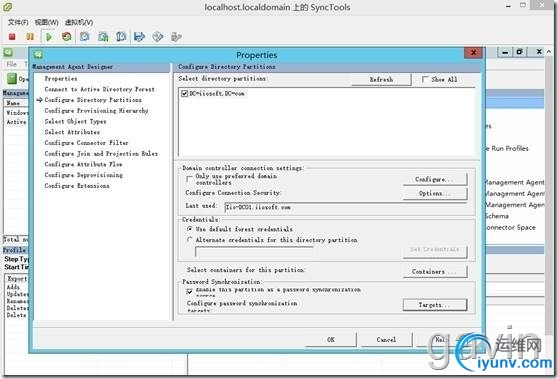
Task: Select the Select Attributes page
Action: (x=72, y=132)
